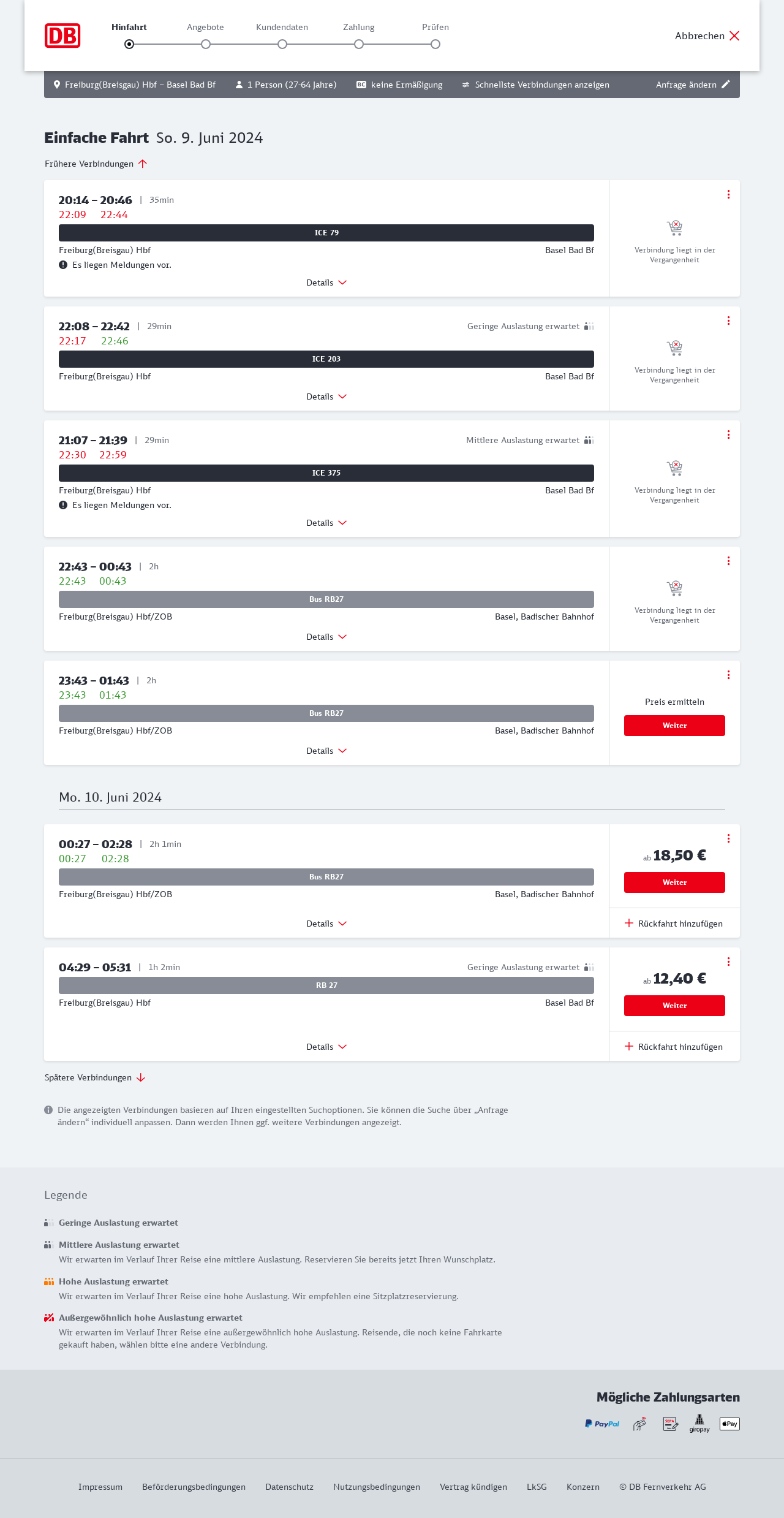Click the pencil icon beside Anfrage ändern
The width and height of the screenshot is (784, 1518).
pyautogui.click(x=726, y=85)
